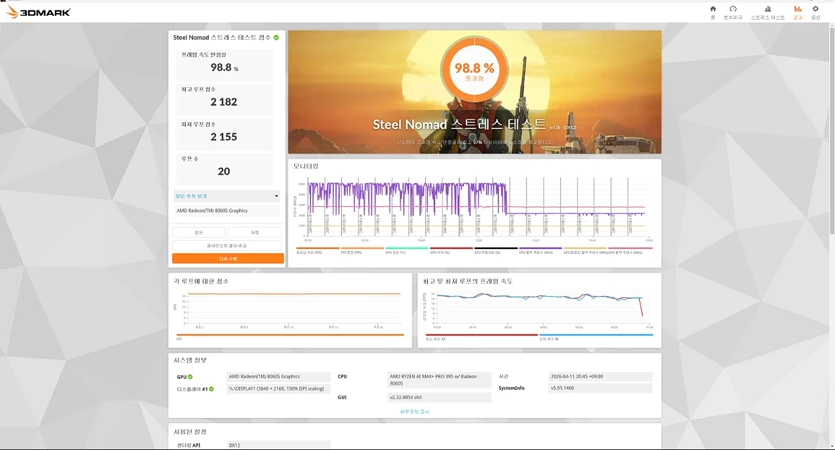This screenshot has width=835, height=450.
Task: Toggle the purple GPU clock legend line
Action: [x=541, y=248]
